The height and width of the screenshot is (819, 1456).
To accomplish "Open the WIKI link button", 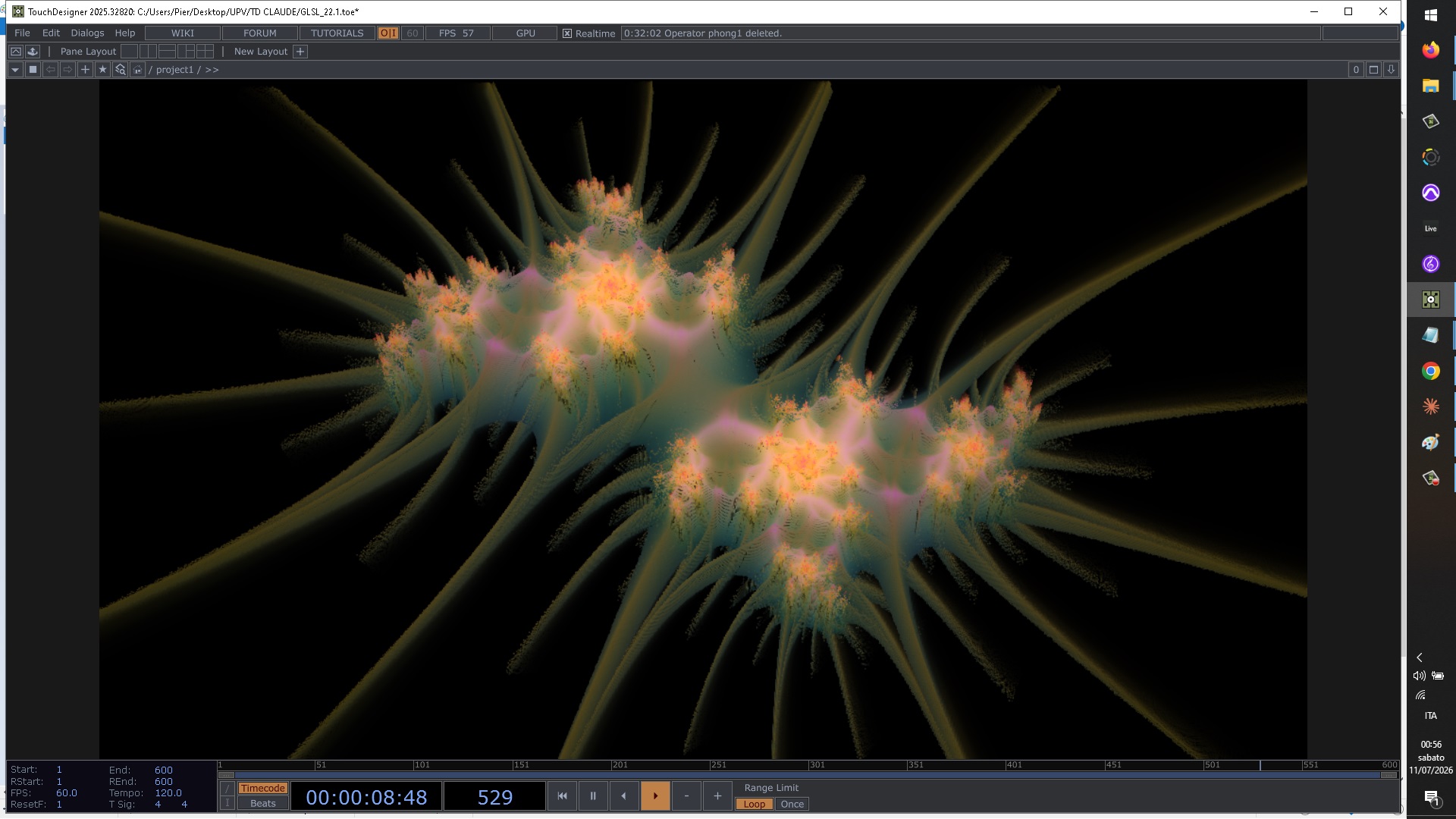I will click(183, 33).
